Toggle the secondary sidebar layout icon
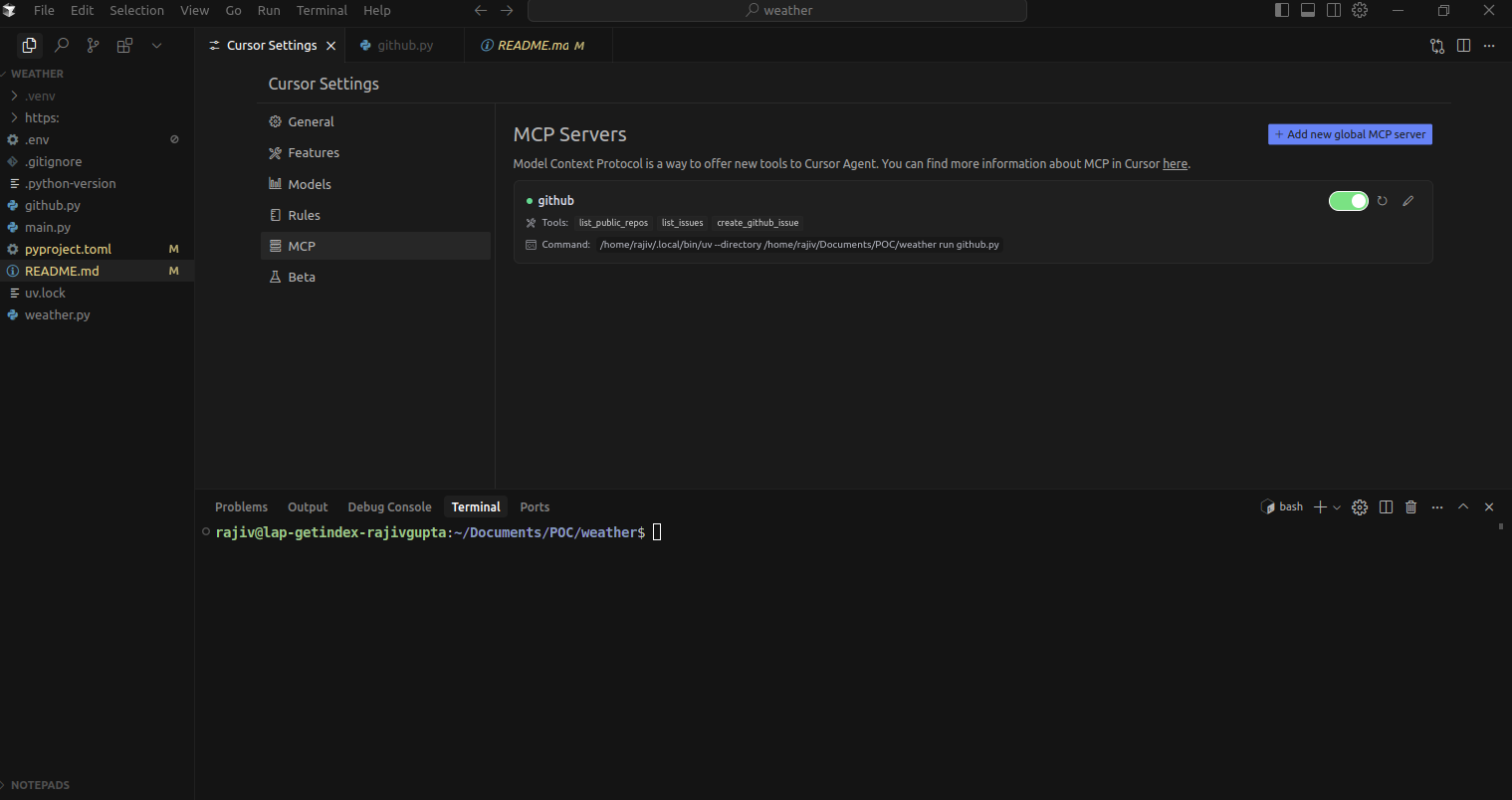Viewport: 1512px width, 800px height. tap(1334, 10)
